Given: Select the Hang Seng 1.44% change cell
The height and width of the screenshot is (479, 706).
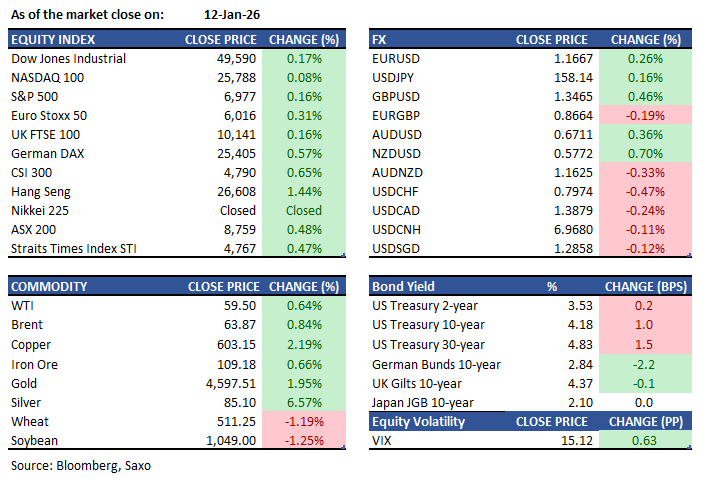Looking at the screenshot, I should click(x=304, y=192).
